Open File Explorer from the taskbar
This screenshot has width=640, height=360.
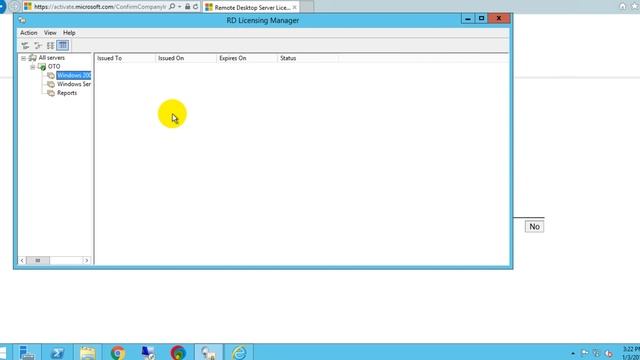(x=87, y=352)
